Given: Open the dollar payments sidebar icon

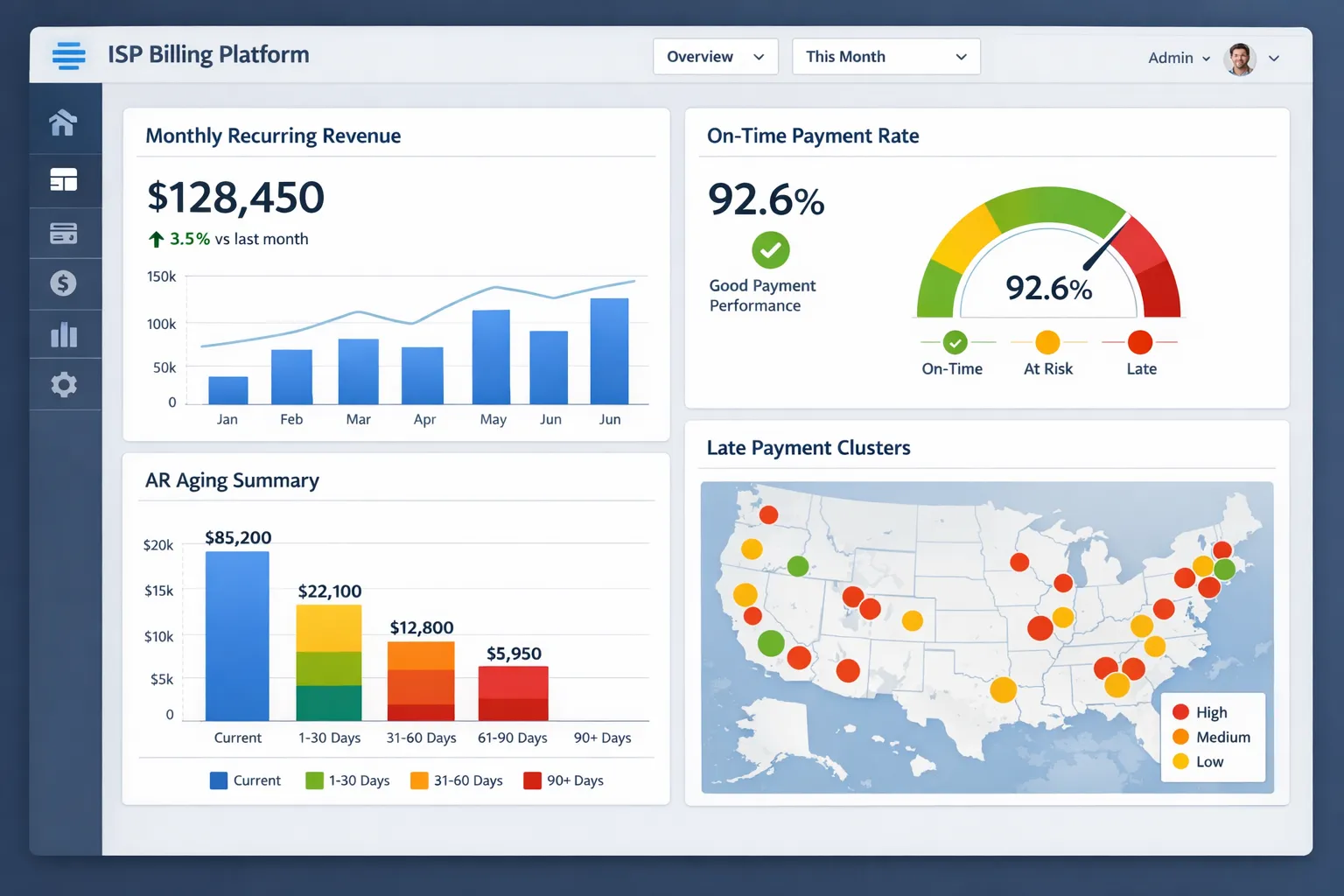Looking at the screenshot, I should pyautogui.click(x=63, y=283).
